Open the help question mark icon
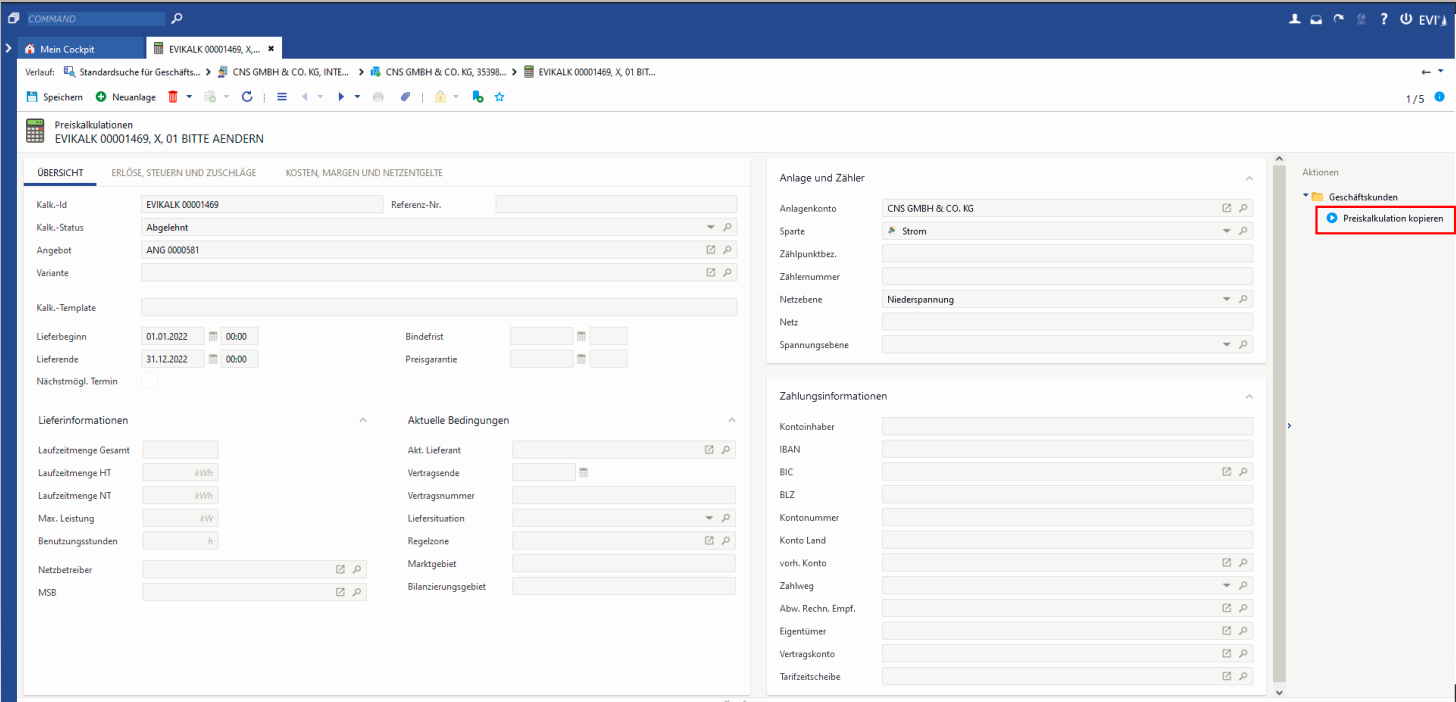The width and height of the screenshot is (1456, 702). [1384, 19]
